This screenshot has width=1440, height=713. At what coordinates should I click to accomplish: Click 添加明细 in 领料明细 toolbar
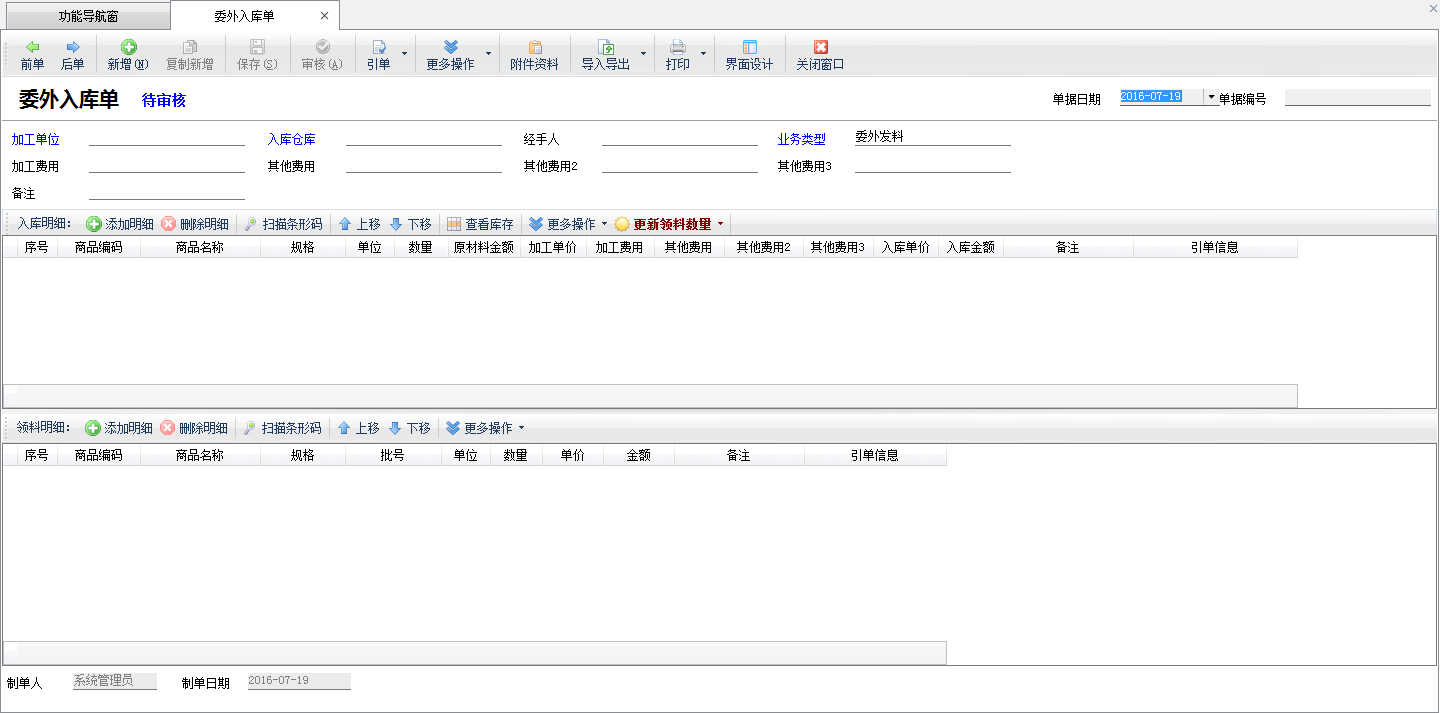tap(118, 428)
